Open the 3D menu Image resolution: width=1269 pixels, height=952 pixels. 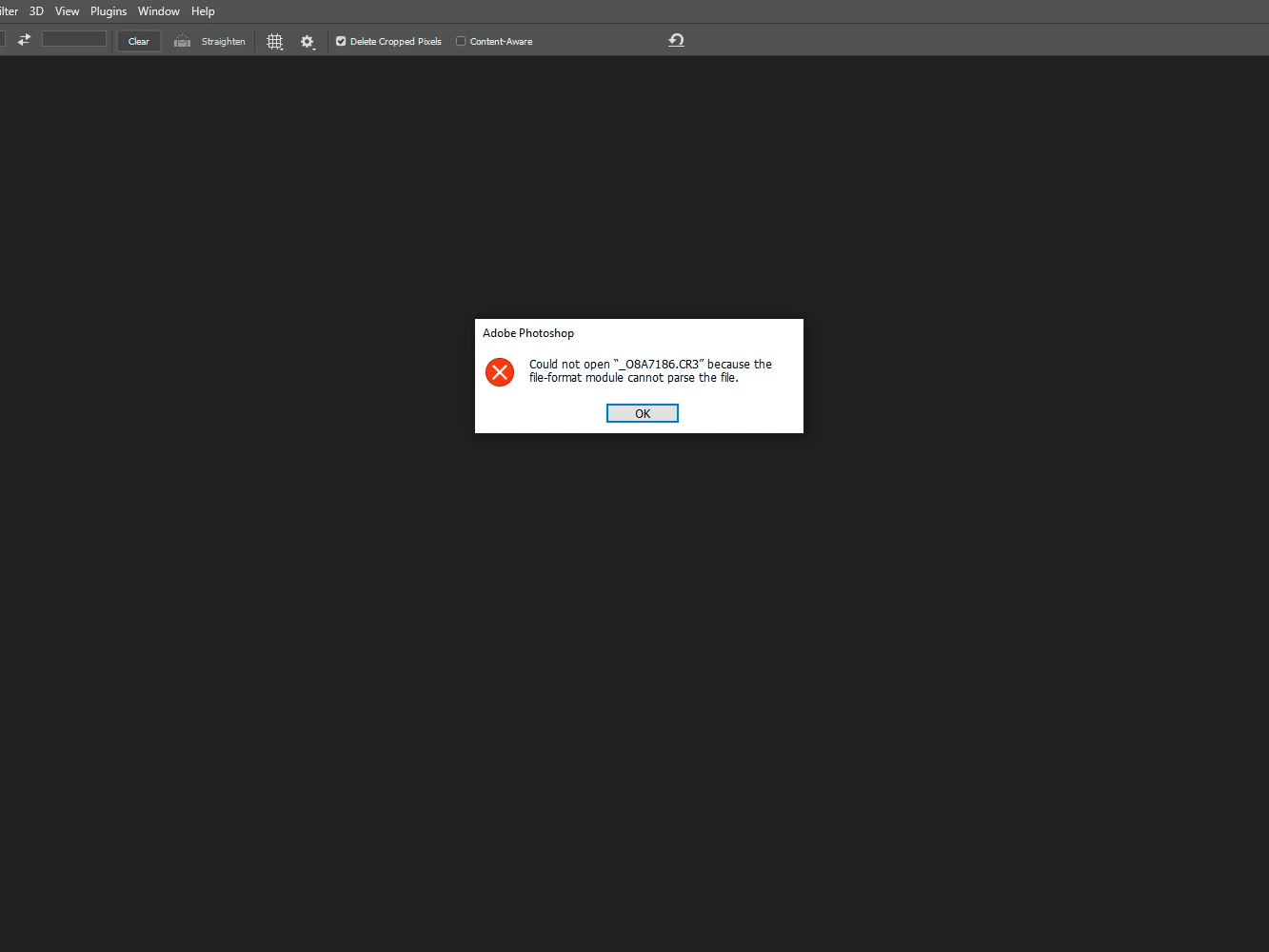coord(36,11)
